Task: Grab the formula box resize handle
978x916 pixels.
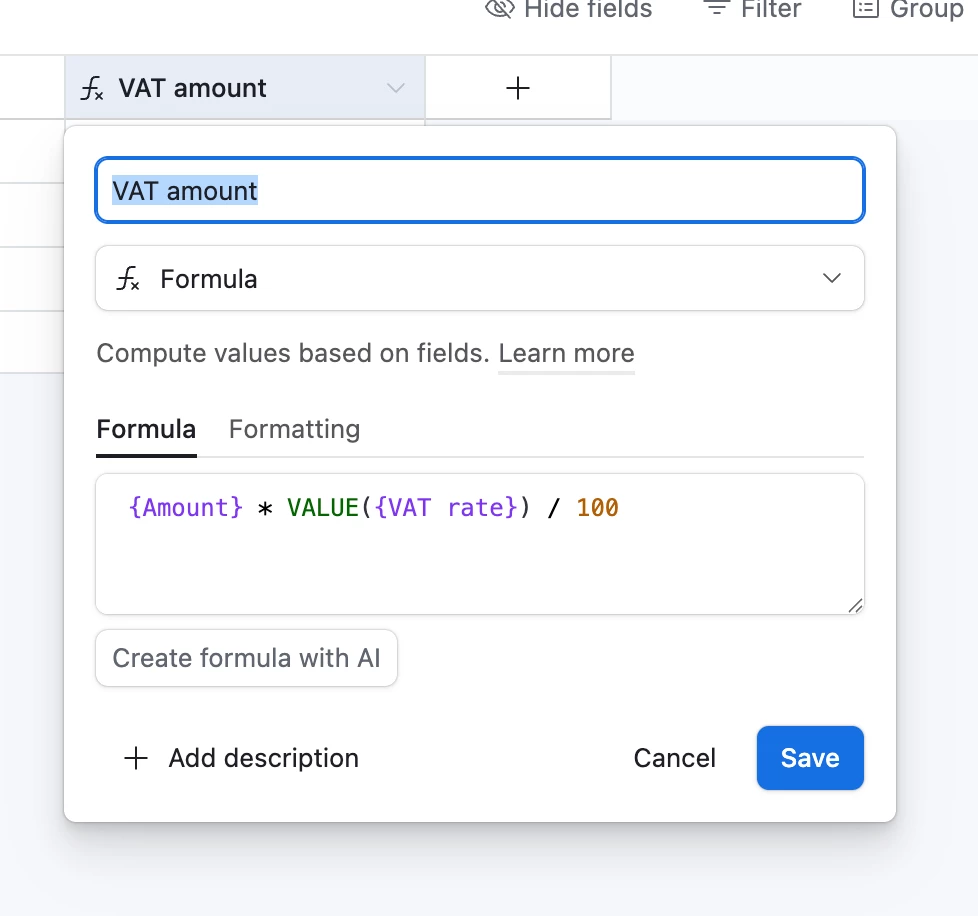Action: [855, 605]
